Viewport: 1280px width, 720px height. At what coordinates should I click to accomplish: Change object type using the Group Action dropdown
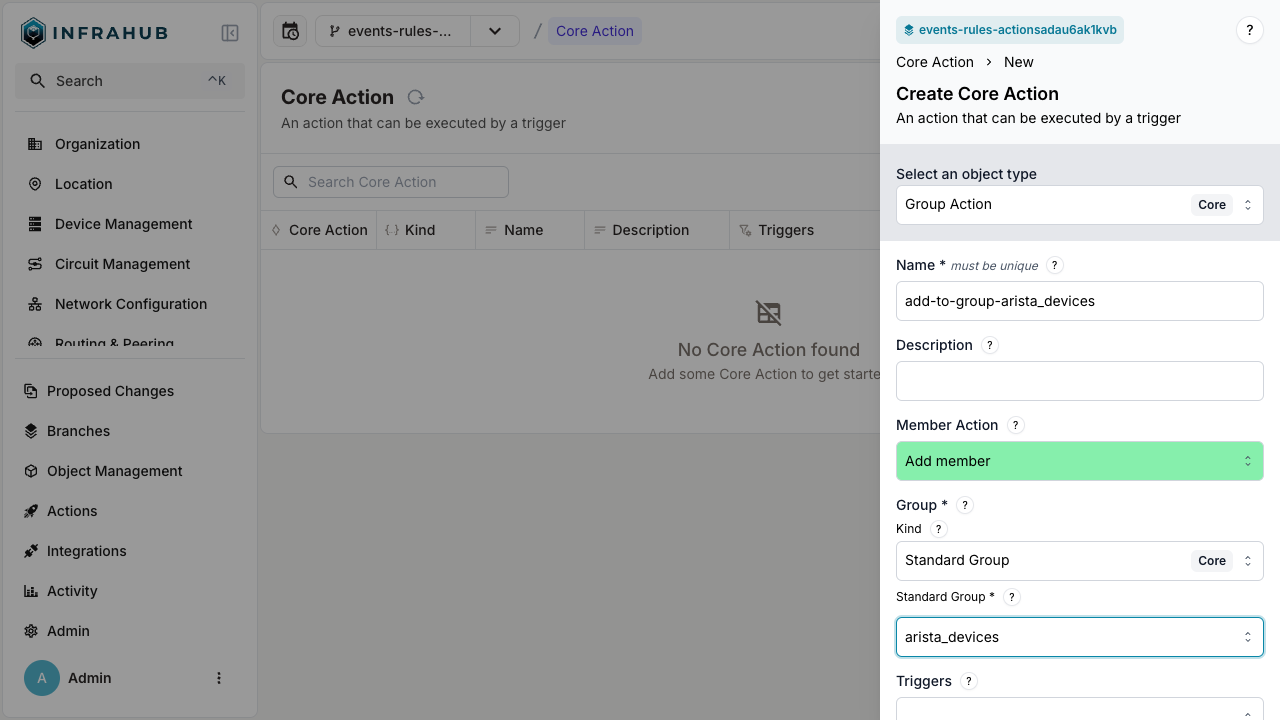(1080, 204)
